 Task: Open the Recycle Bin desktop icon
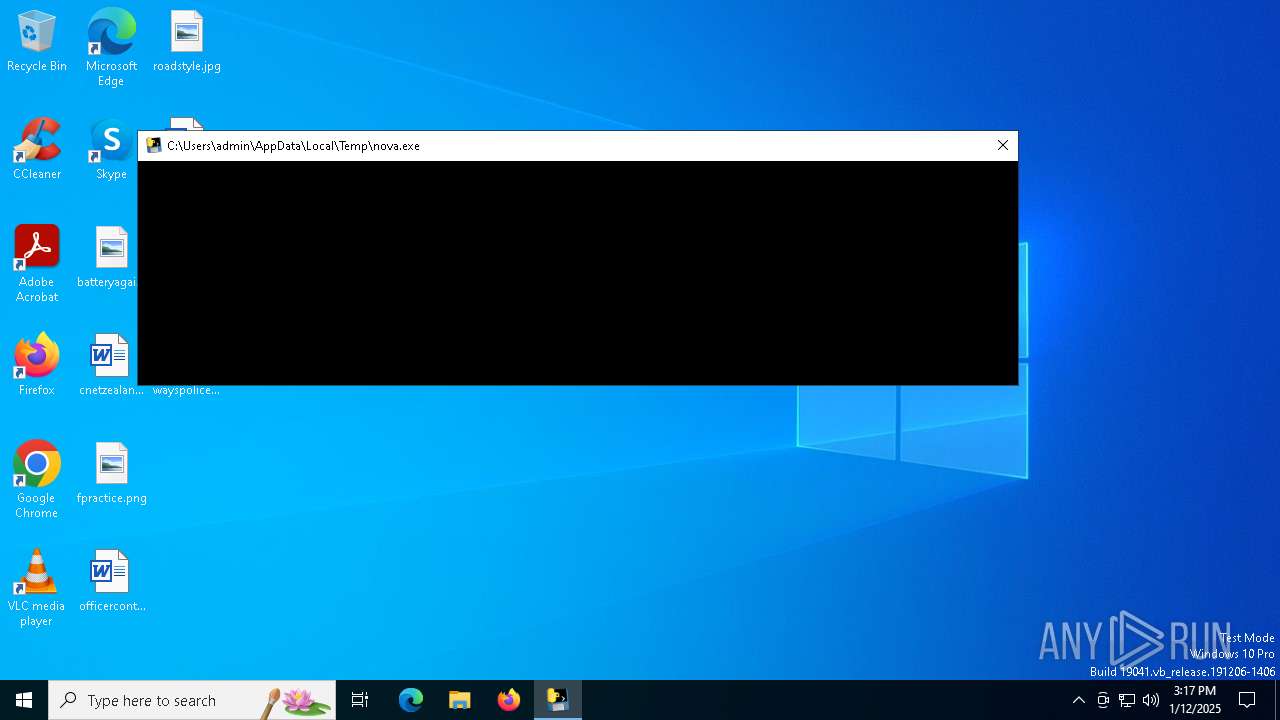point(37,42)
